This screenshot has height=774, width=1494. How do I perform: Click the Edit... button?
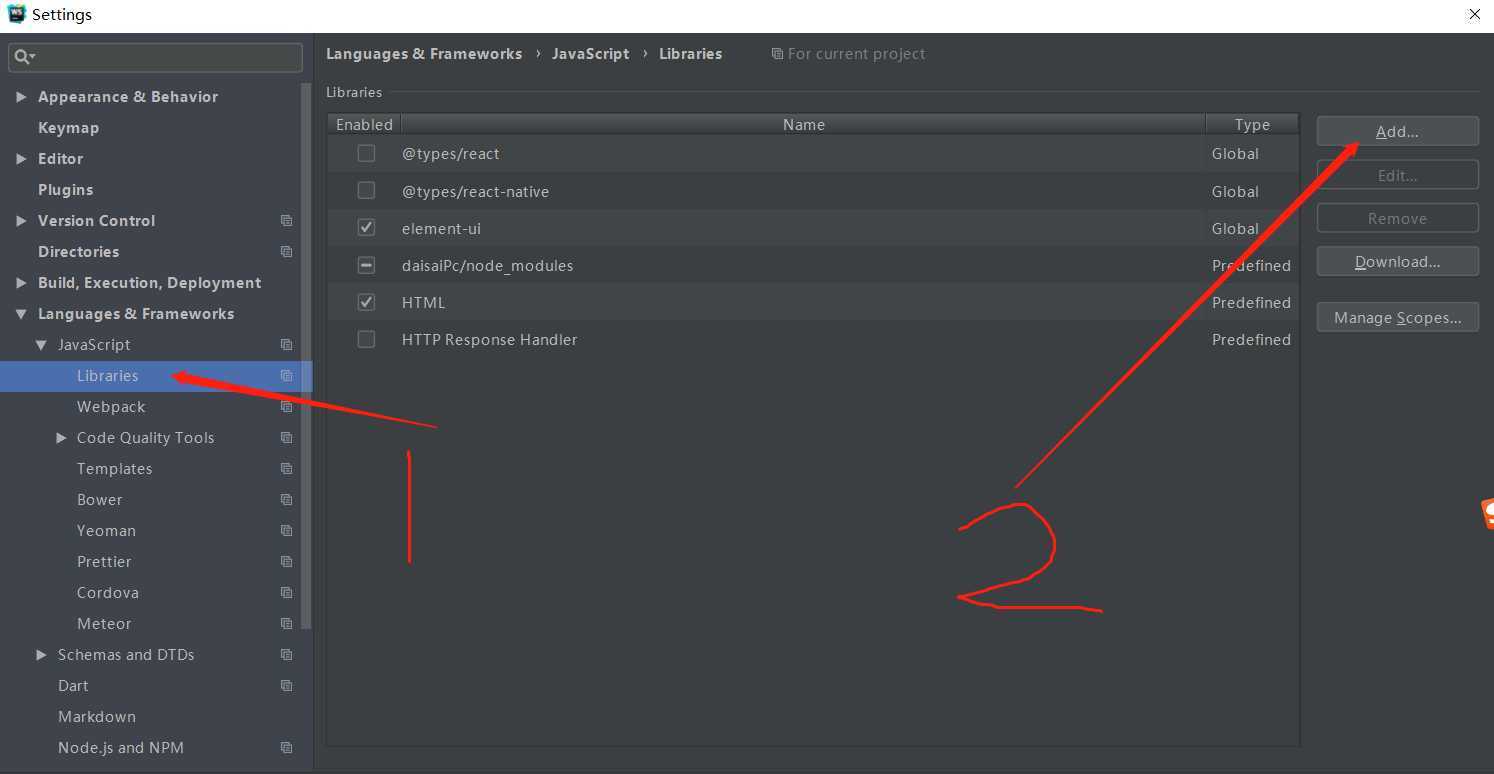[x=1397, y=175]
